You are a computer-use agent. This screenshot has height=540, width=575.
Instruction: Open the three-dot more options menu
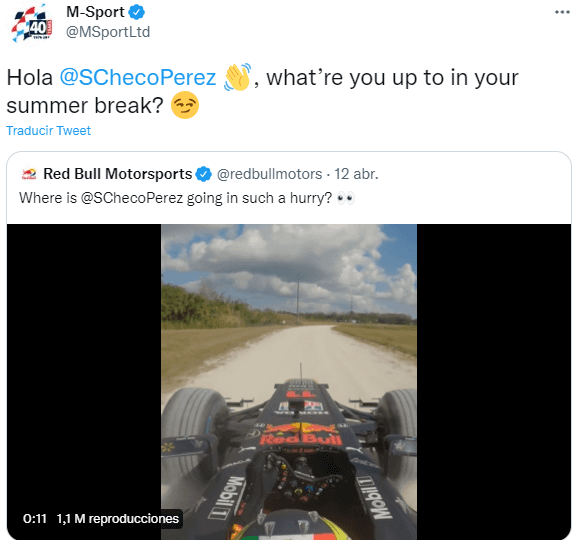point(562,12)
